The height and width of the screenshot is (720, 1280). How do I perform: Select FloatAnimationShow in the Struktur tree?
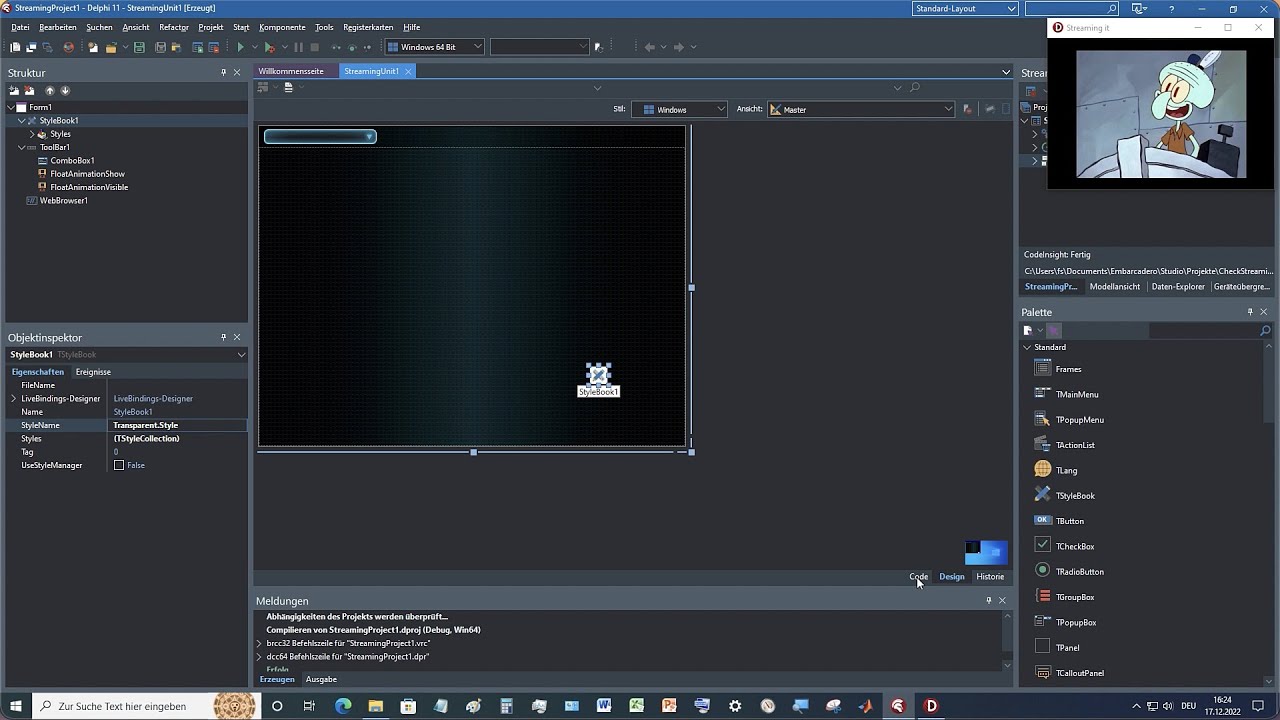pyautogui.click(x=87, y=174)
